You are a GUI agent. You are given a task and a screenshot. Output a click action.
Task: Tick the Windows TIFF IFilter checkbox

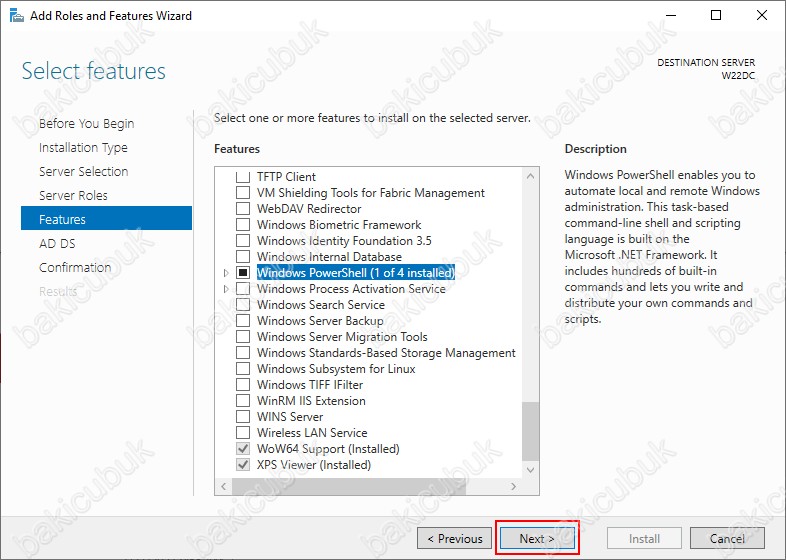click(243, 385)
